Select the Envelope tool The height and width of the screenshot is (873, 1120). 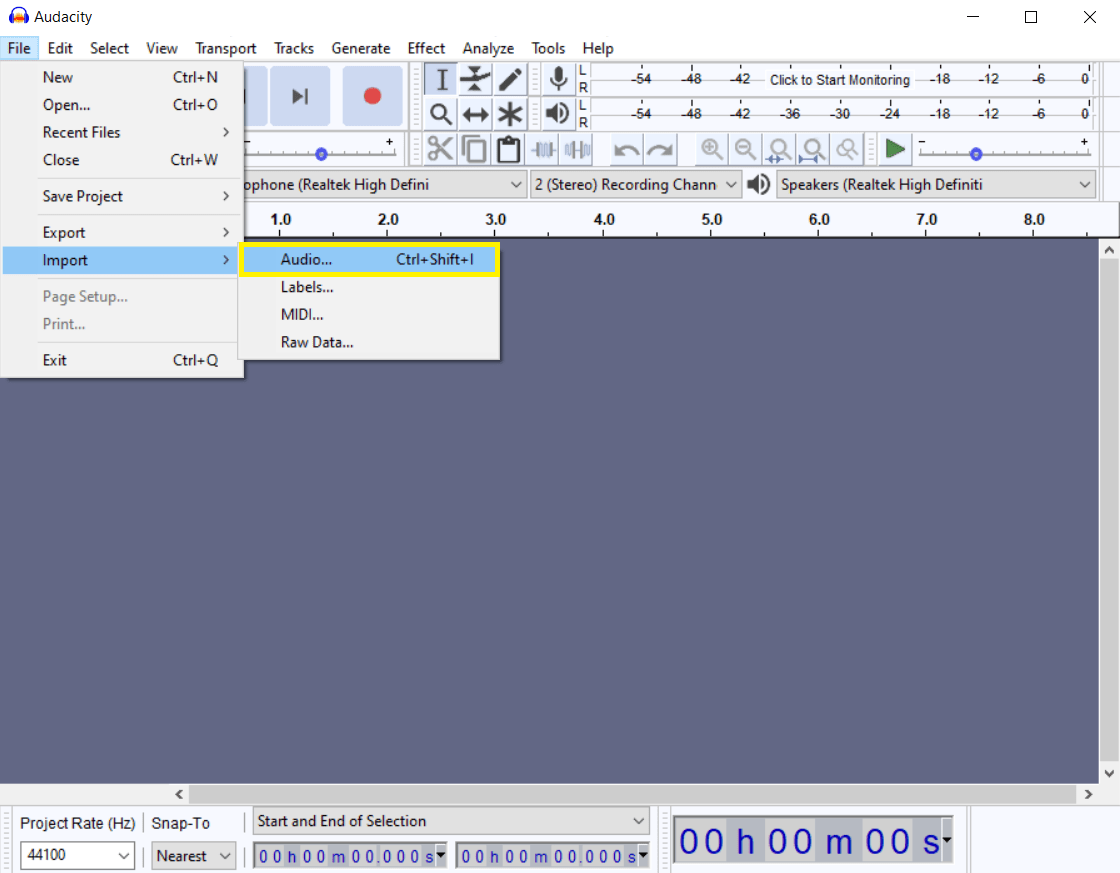pyautogui.click(x=475, y=79)
